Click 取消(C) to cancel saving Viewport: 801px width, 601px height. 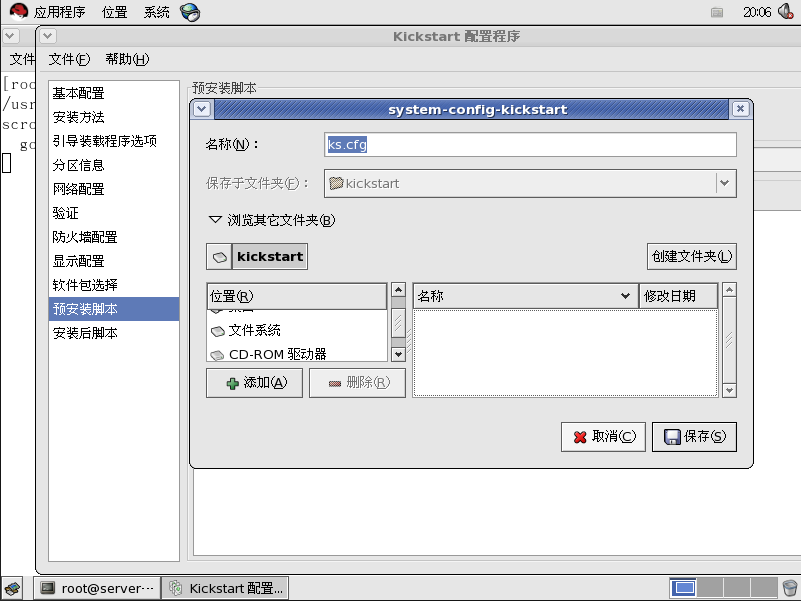pyautogui.click(x=603, y=437)
